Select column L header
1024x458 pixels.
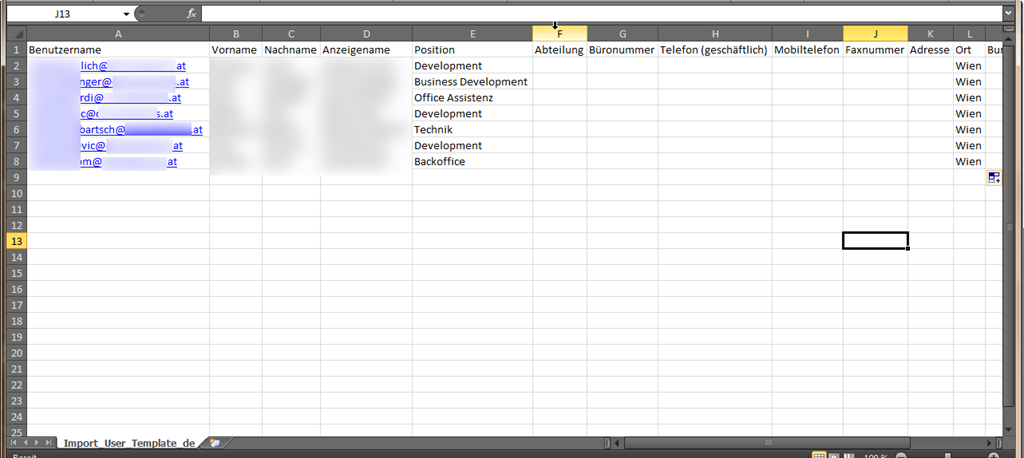click(970, 33)
